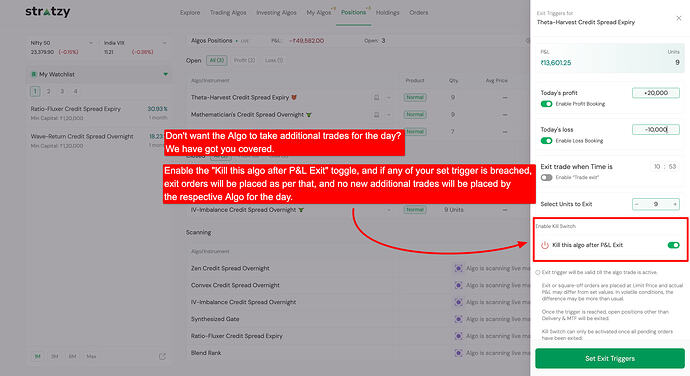Click Normal product tag on the Theta-Harvest row
This screenshot has width=690, height=376.
click(x=415, y=97)
